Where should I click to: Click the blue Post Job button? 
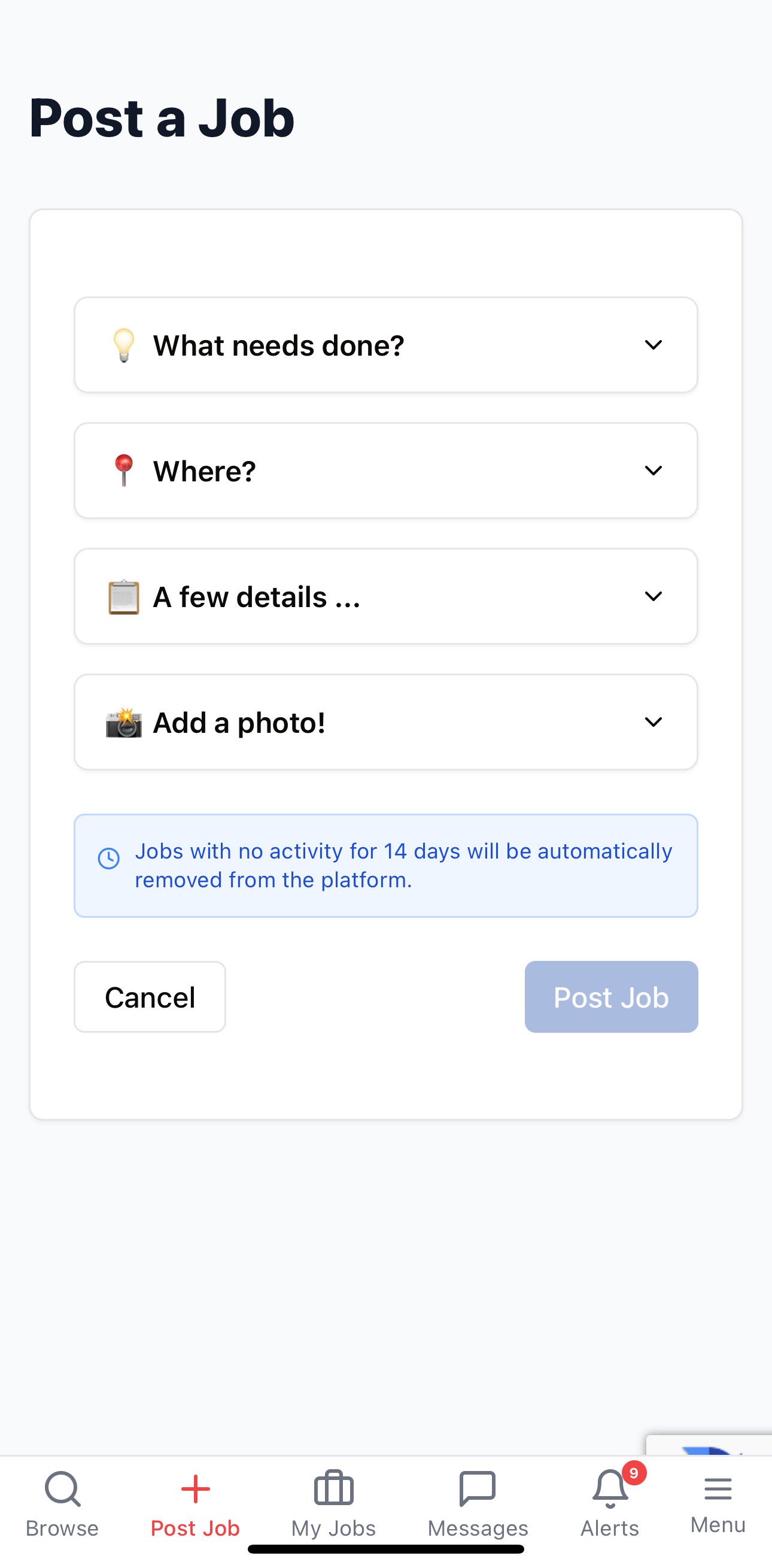pos(612,997)
